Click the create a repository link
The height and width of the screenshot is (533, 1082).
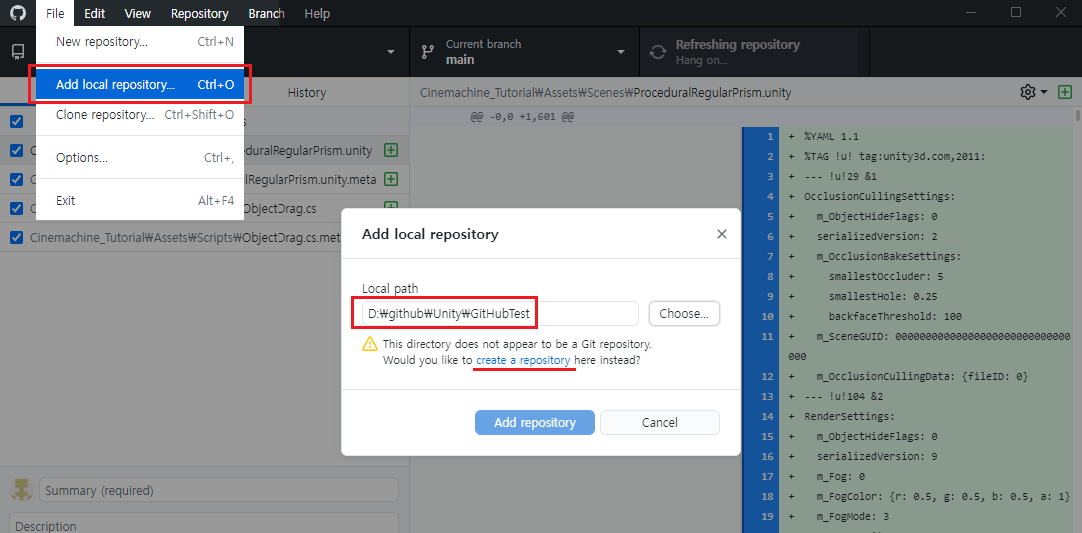[x=523, y=360]
